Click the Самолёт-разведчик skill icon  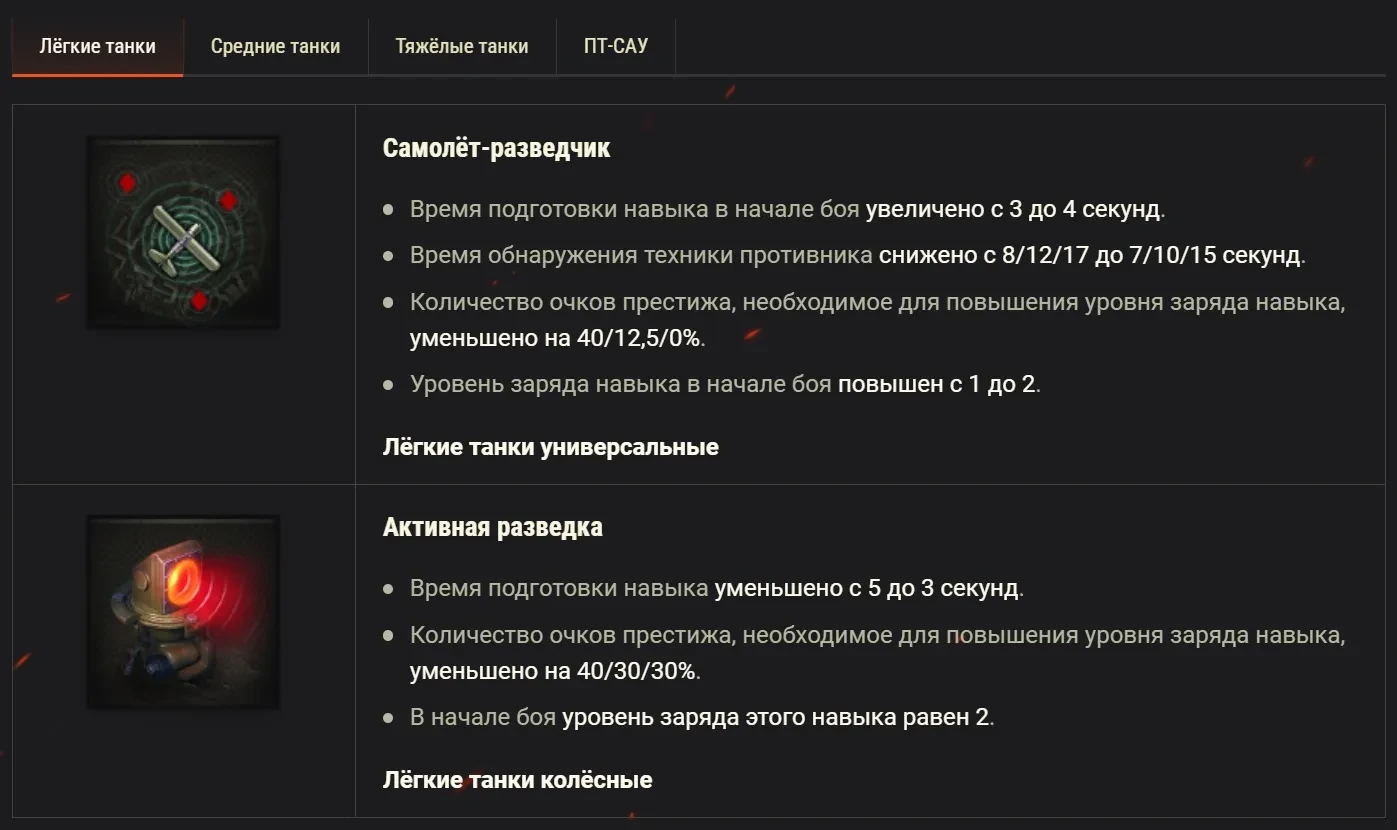pyautogui.click(x=183, y=233)
